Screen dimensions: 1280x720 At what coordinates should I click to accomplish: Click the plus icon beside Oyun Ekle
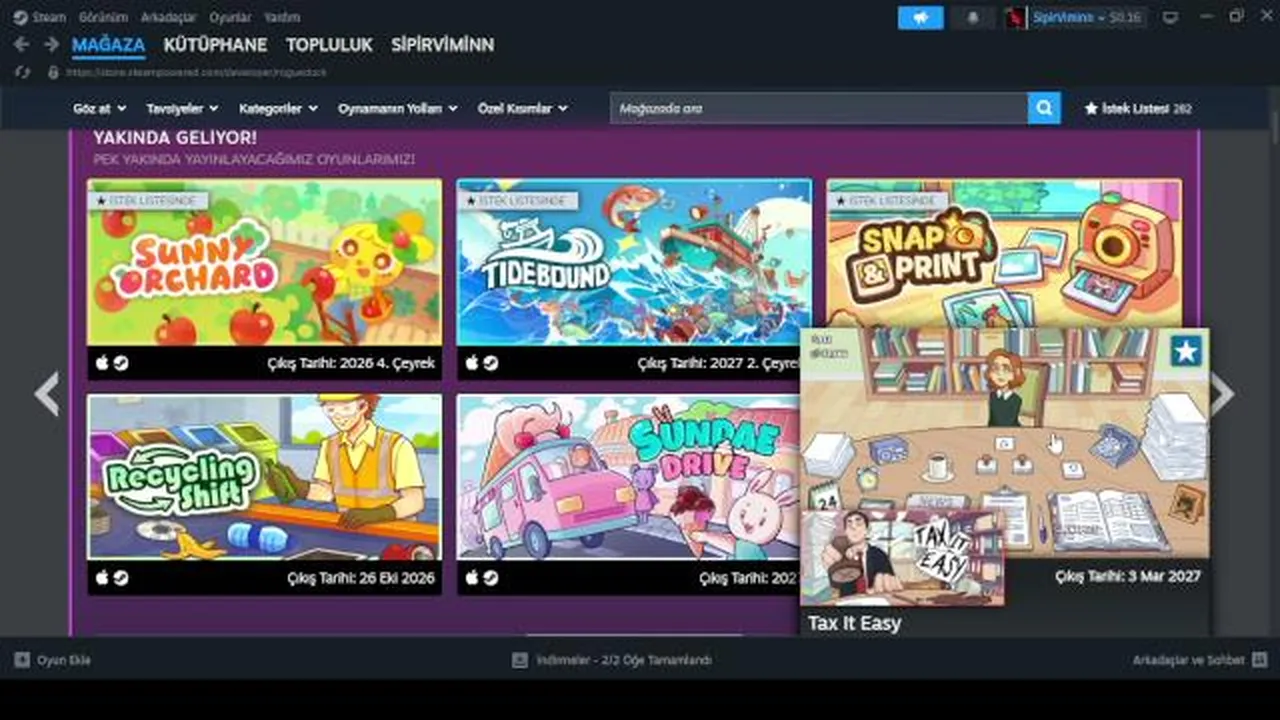(22, 660)
